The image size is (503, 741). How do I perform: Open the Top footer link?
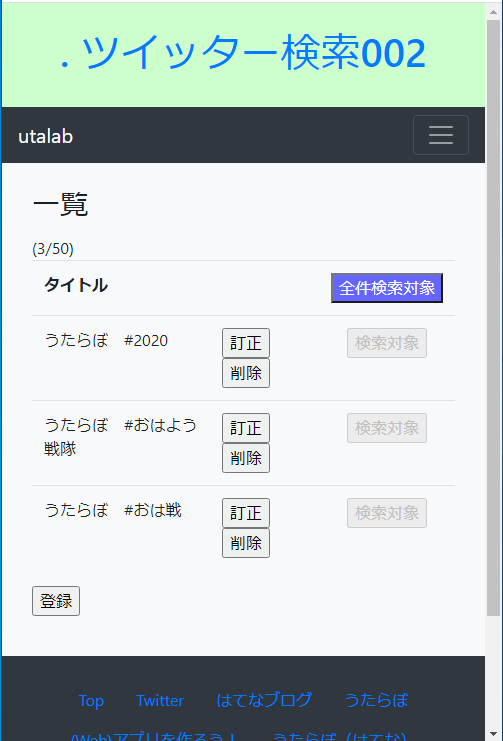tap(91, 700)
